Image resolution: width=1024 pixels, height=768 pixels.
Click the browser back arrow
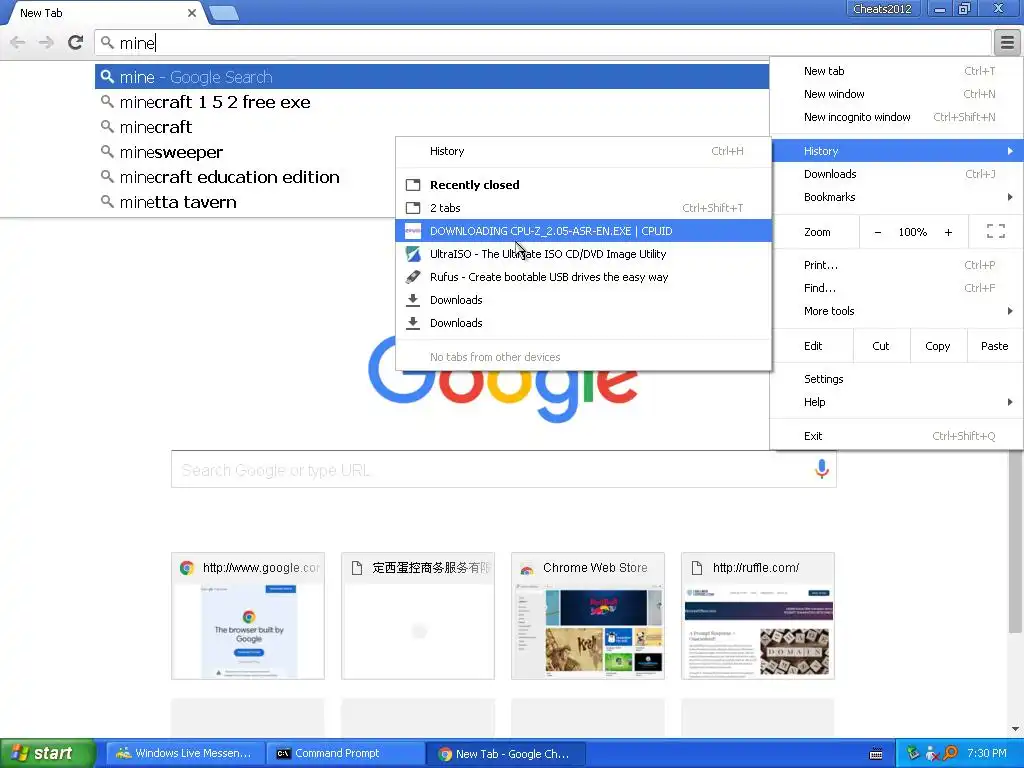[18, 42]
